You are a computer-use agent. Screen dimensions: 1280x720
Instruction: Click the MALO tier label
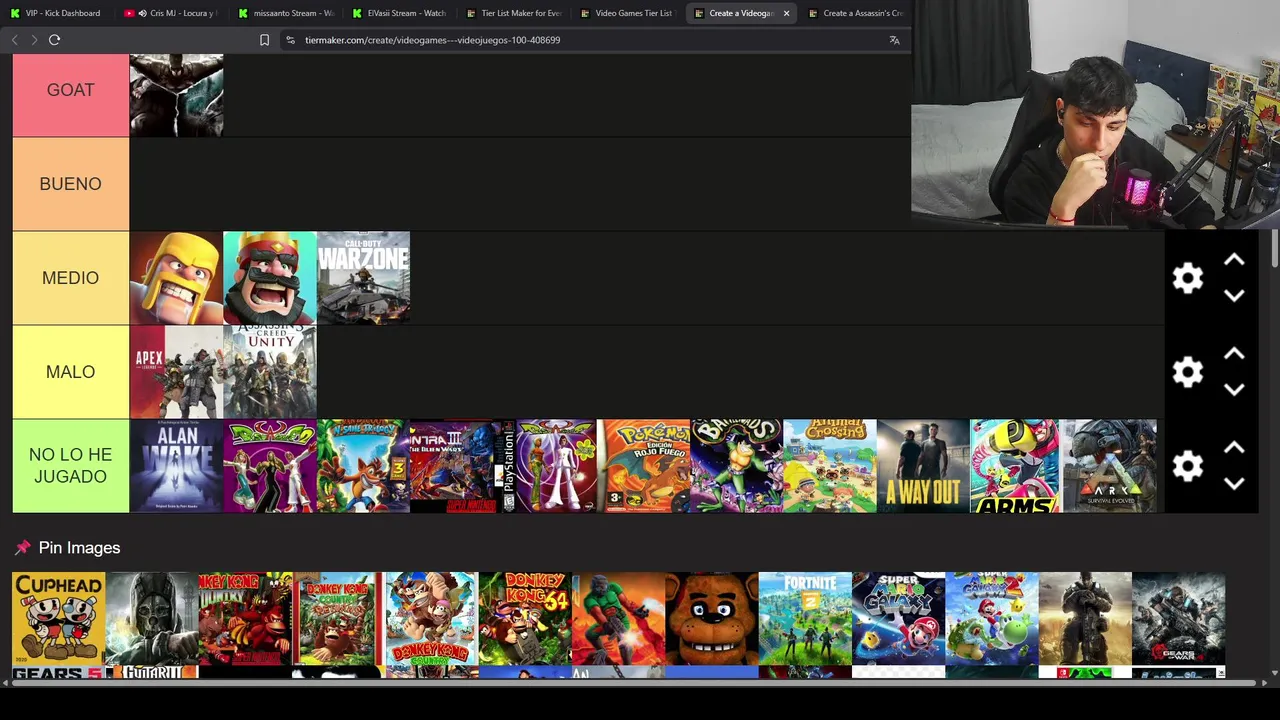[x=71, y=372]
